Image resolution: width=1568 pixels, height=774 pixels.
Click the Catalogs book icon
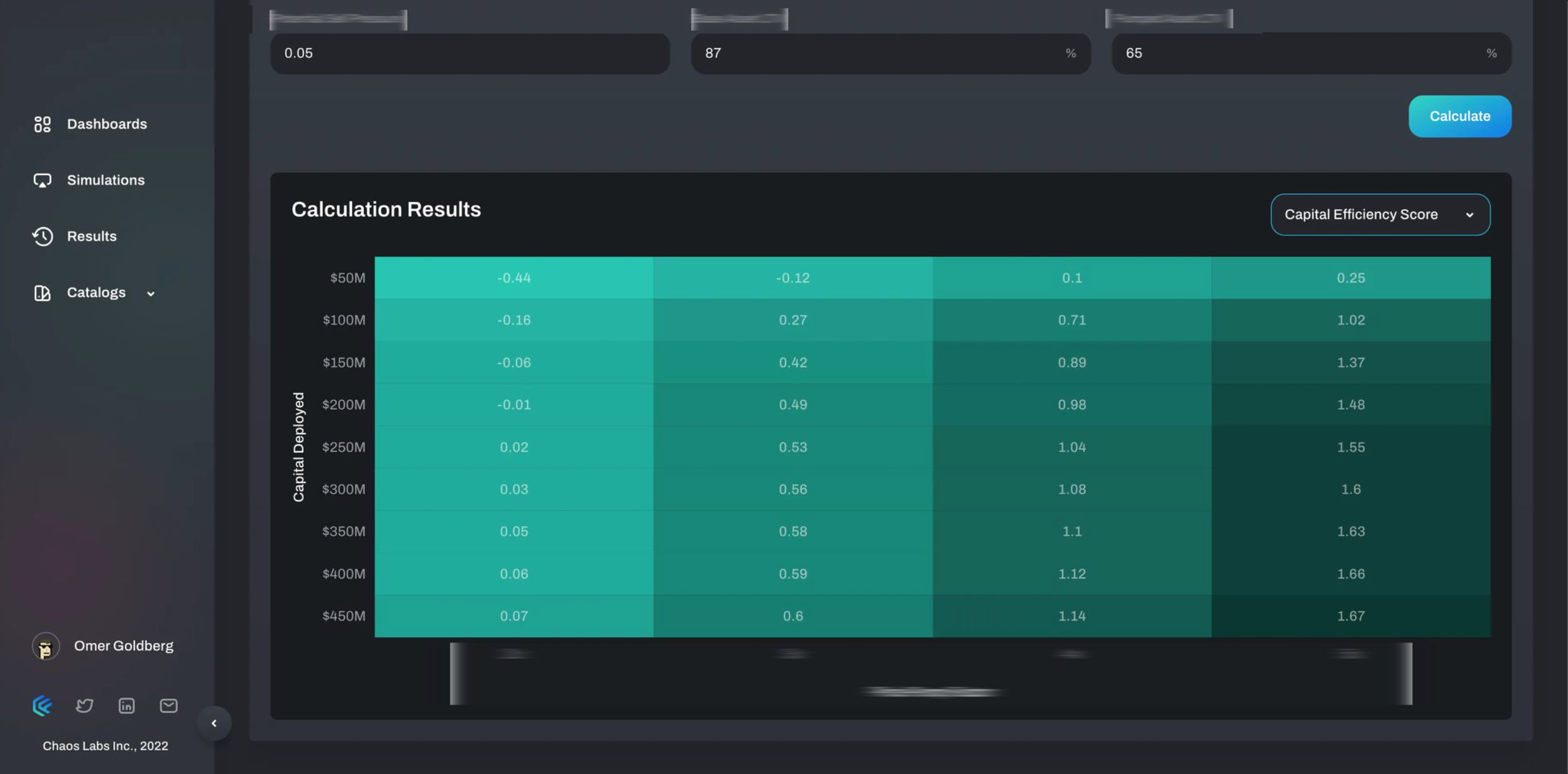tap(42, 293)
